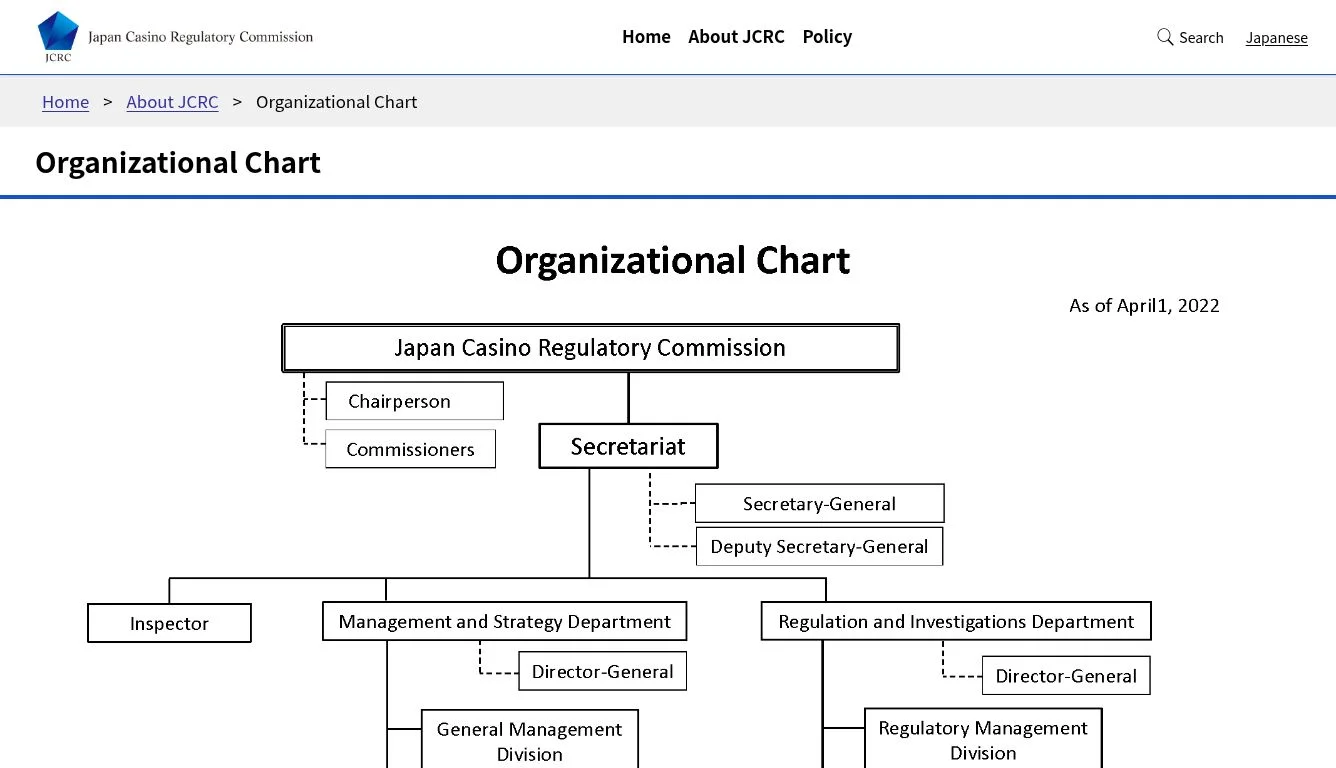Click the Commissioners box
This screenshot has height=768, width=1336.
point(410,449)
